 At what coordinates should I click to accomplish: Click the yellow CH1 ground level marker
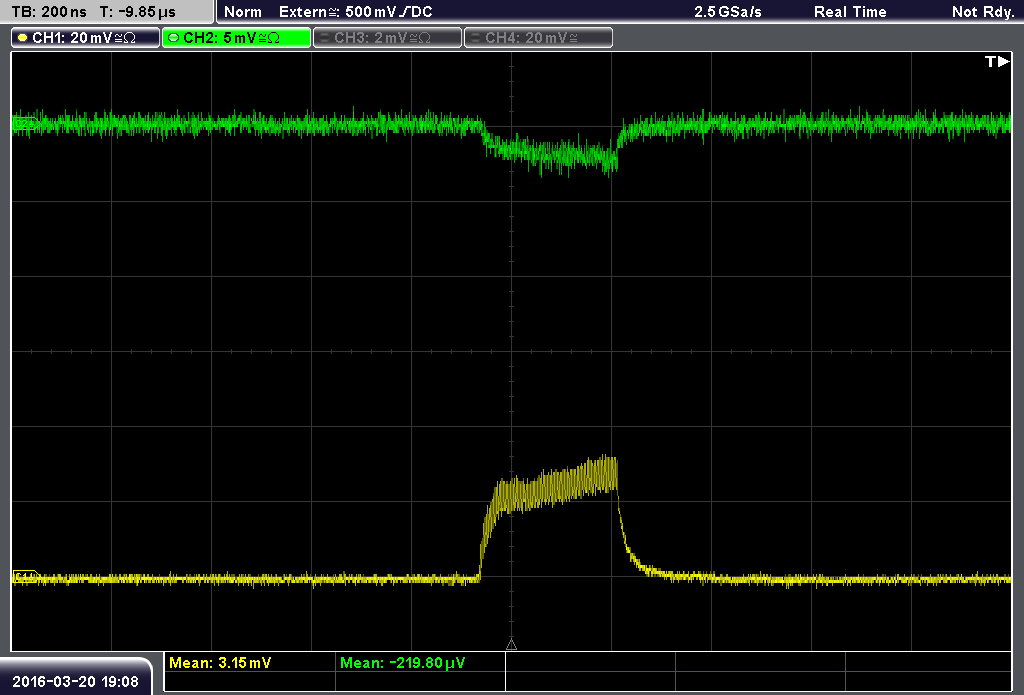click(x=25, y=577)
